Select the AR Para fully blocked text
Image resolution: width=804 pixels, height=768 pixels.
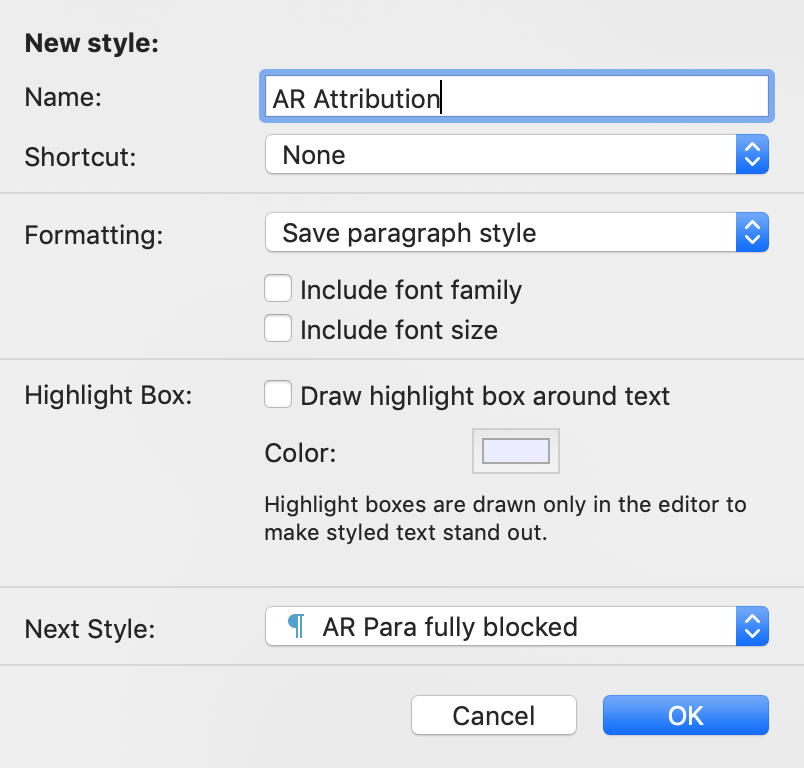(450, 627)
